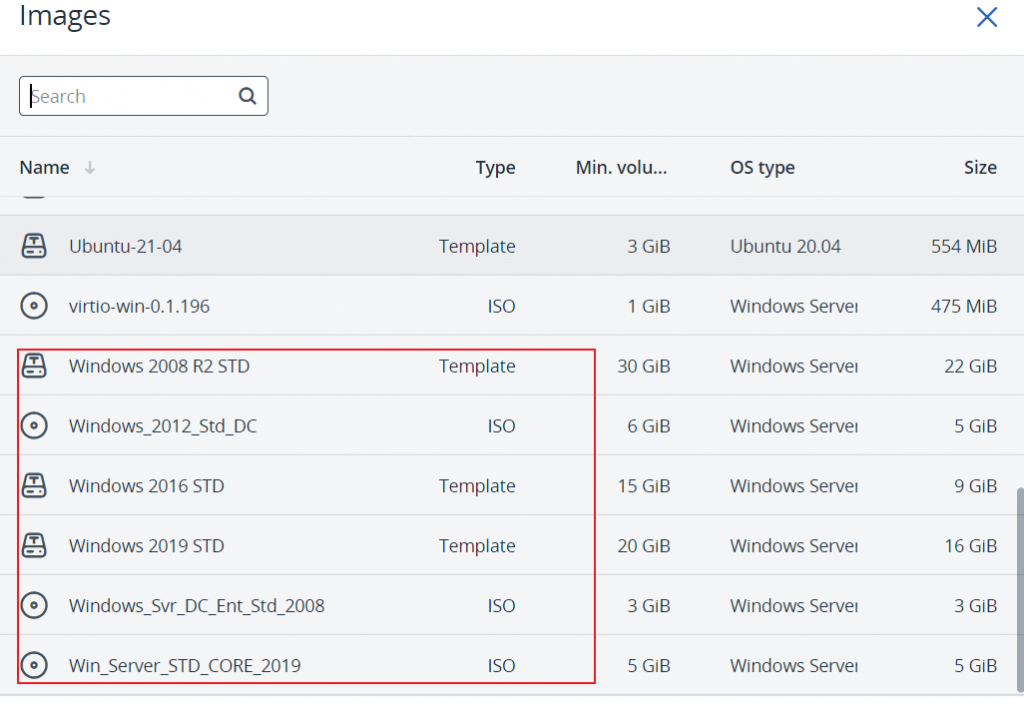Click Template type of Windows 2008 R2 STD
1024x711 pixels.
coord(477,366)
